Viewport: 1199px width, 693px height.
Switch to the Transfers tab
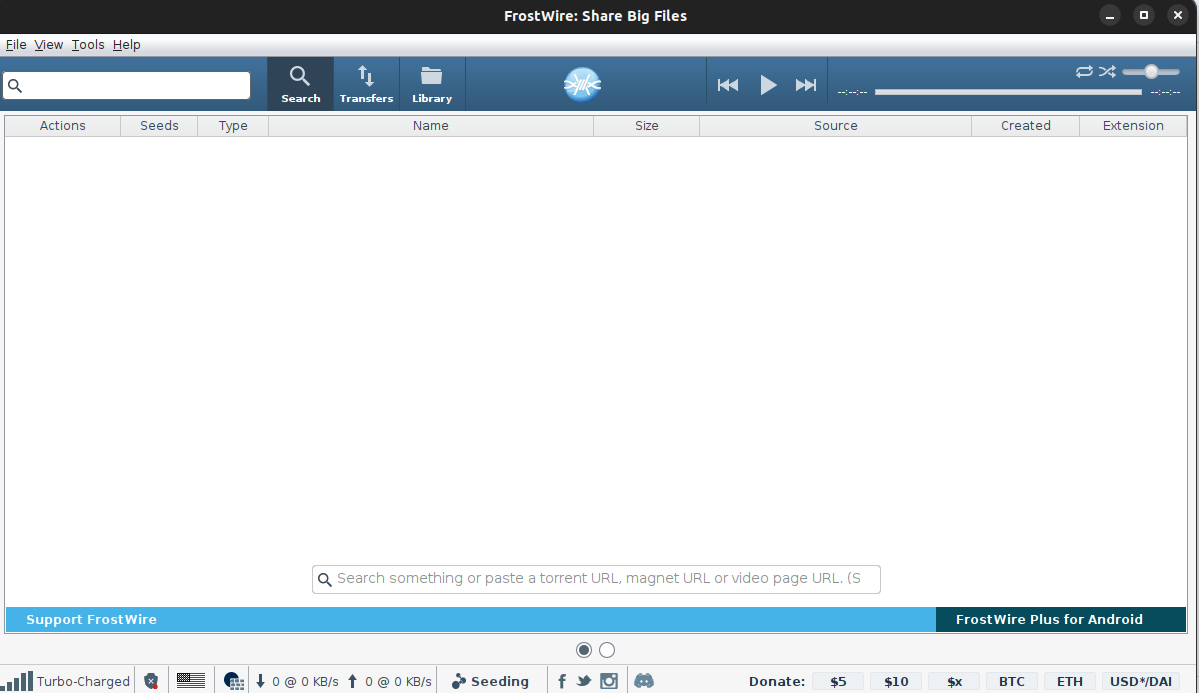click(x=366, y=84)
